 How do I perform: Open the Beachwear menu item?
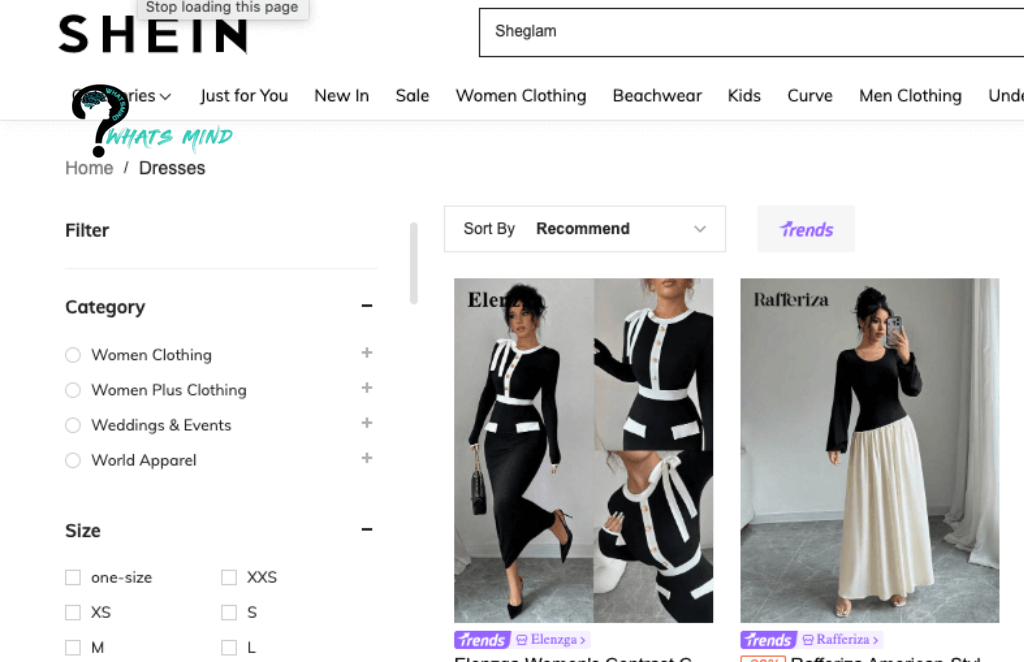[x=657, y=96]
